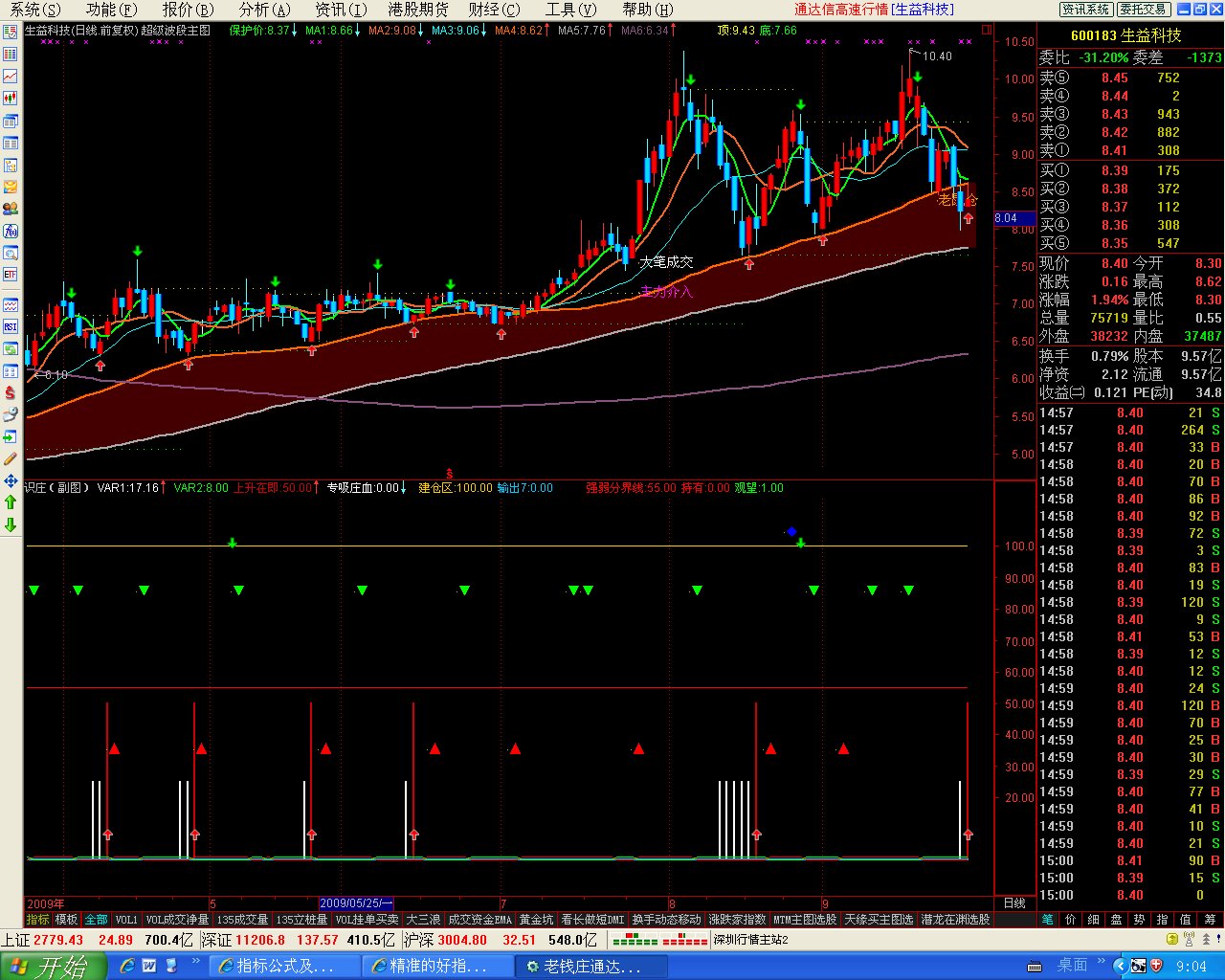1225x980 pixels.
Task: Open the 老钱庄通达... taskbar window
Action: pyautogui.click(x=590, y=966)
